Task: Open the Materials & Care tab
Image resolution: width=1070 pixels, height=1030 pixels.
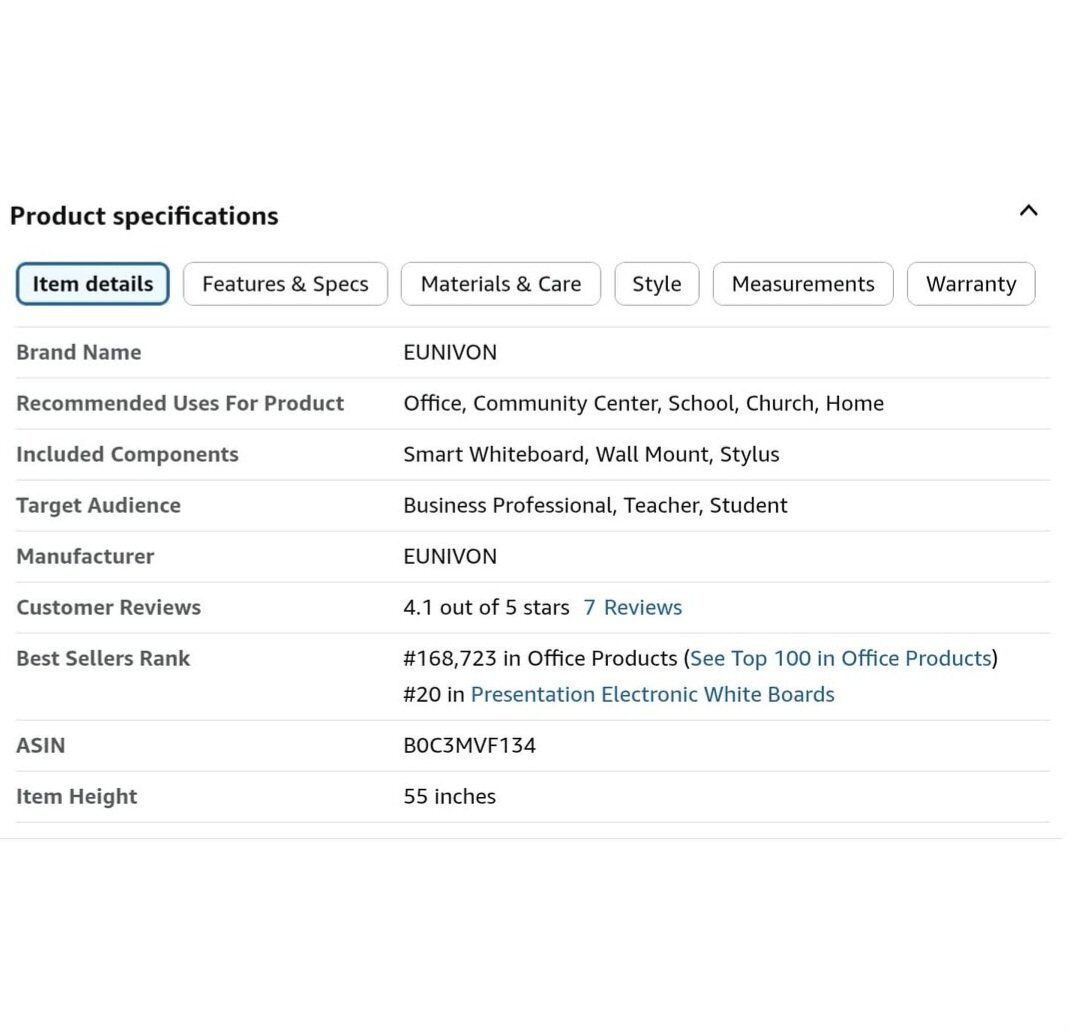Action: 500,284
